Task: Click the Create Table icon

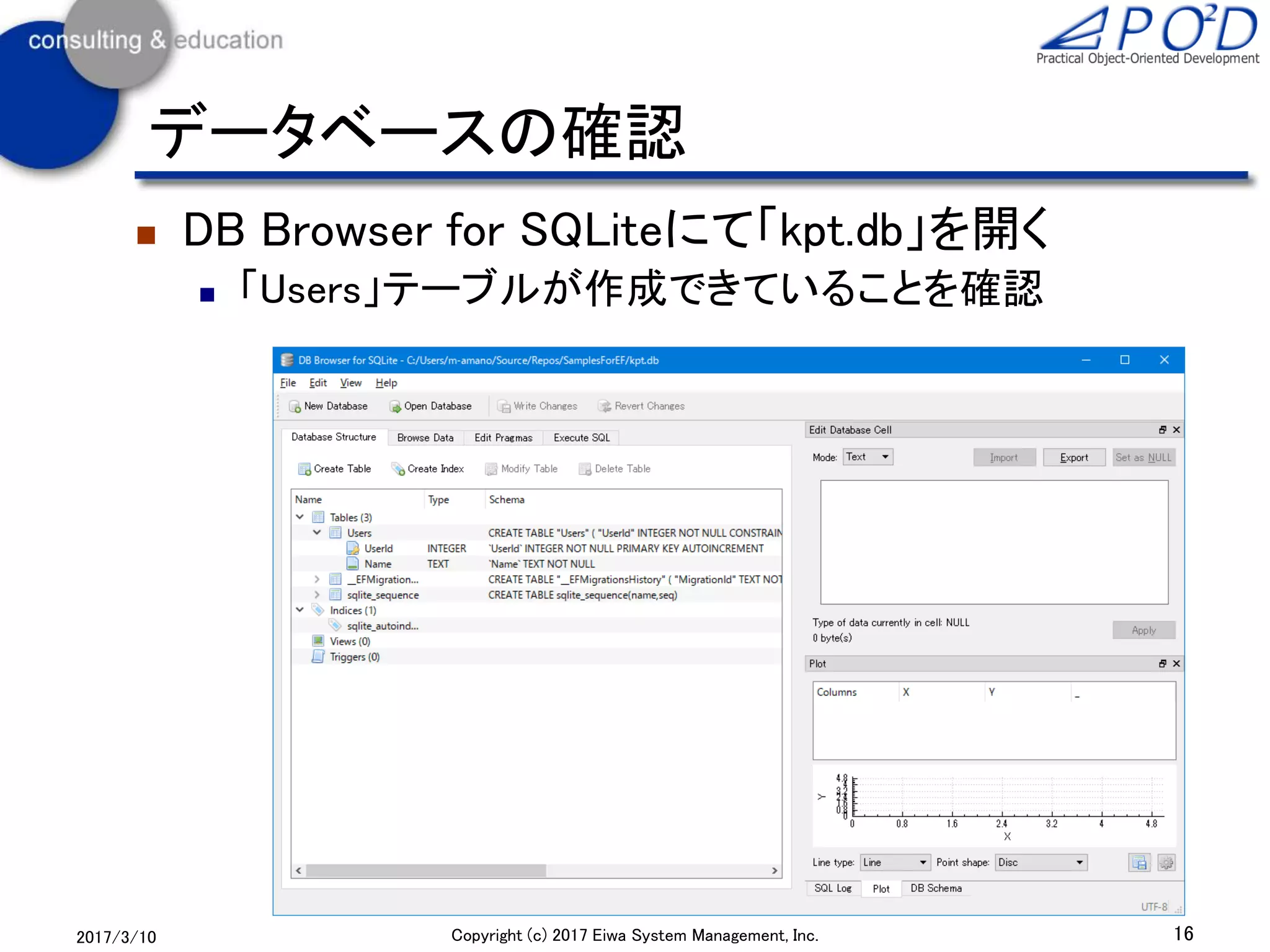Action: click(304, 469)
